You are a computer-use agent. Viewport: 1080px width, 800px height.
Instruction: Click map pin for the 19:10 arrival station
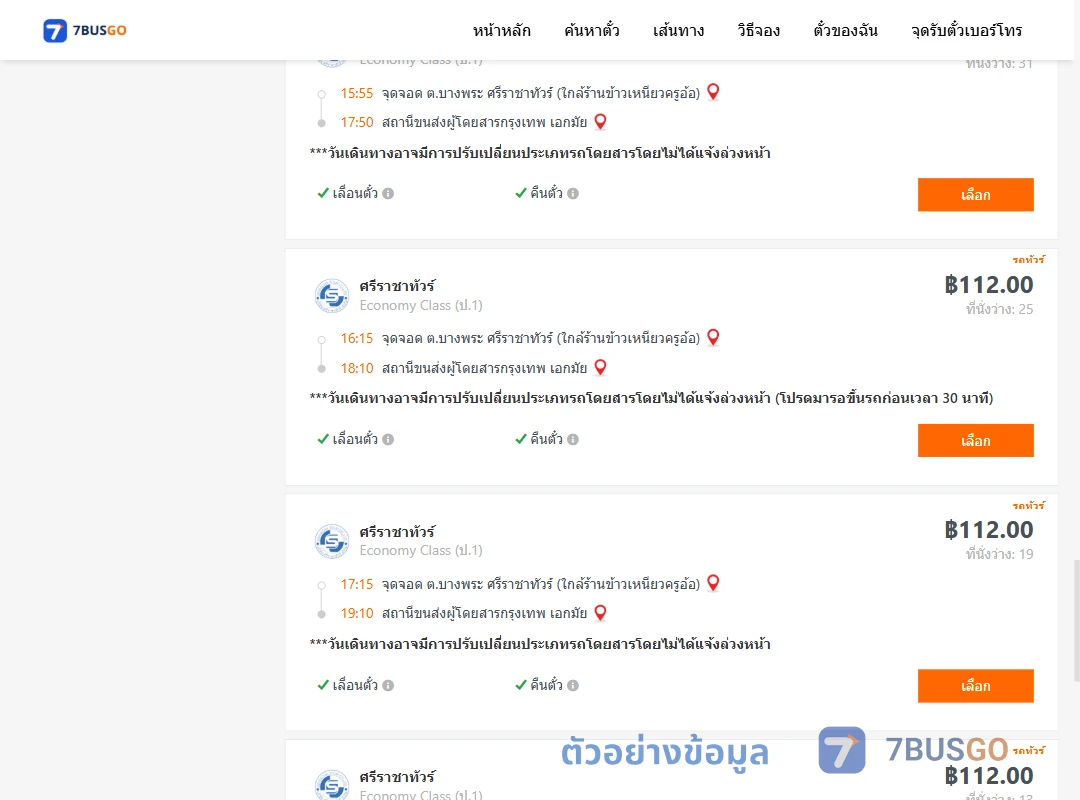point(601,613)
